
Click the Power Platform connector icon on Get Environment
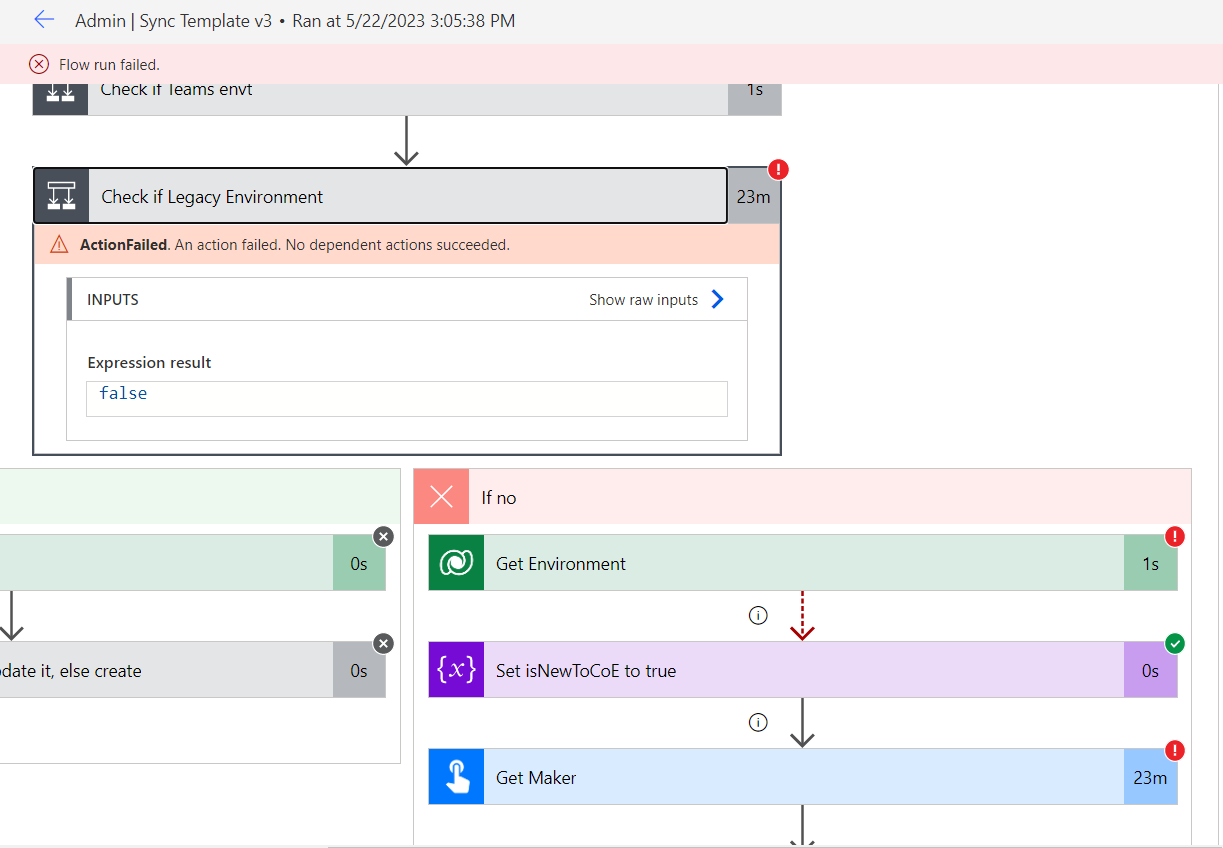click(455, 563)
